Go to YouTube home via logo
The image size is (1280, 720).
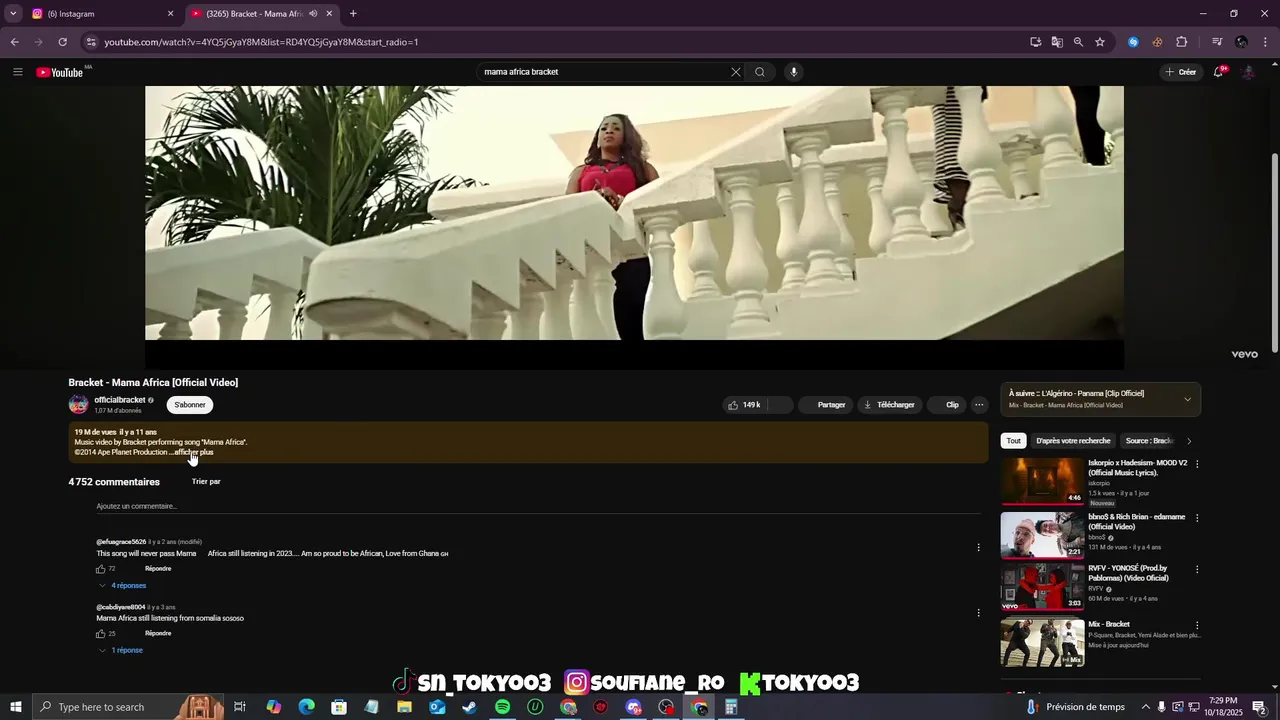60,72
